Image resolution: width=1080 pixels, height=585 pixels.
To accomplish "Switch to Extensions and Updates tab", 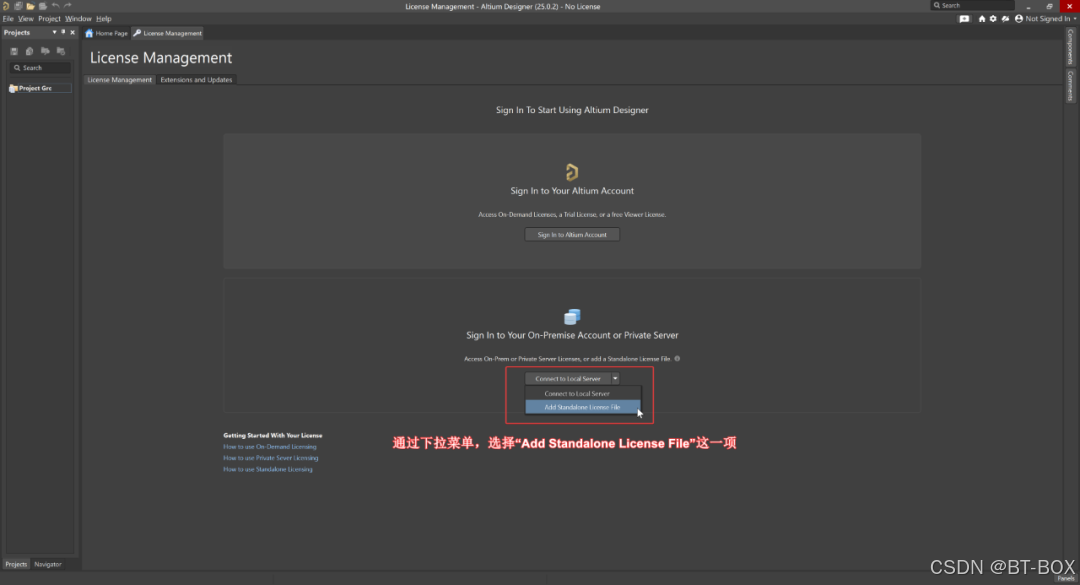I will click(196, 80).
